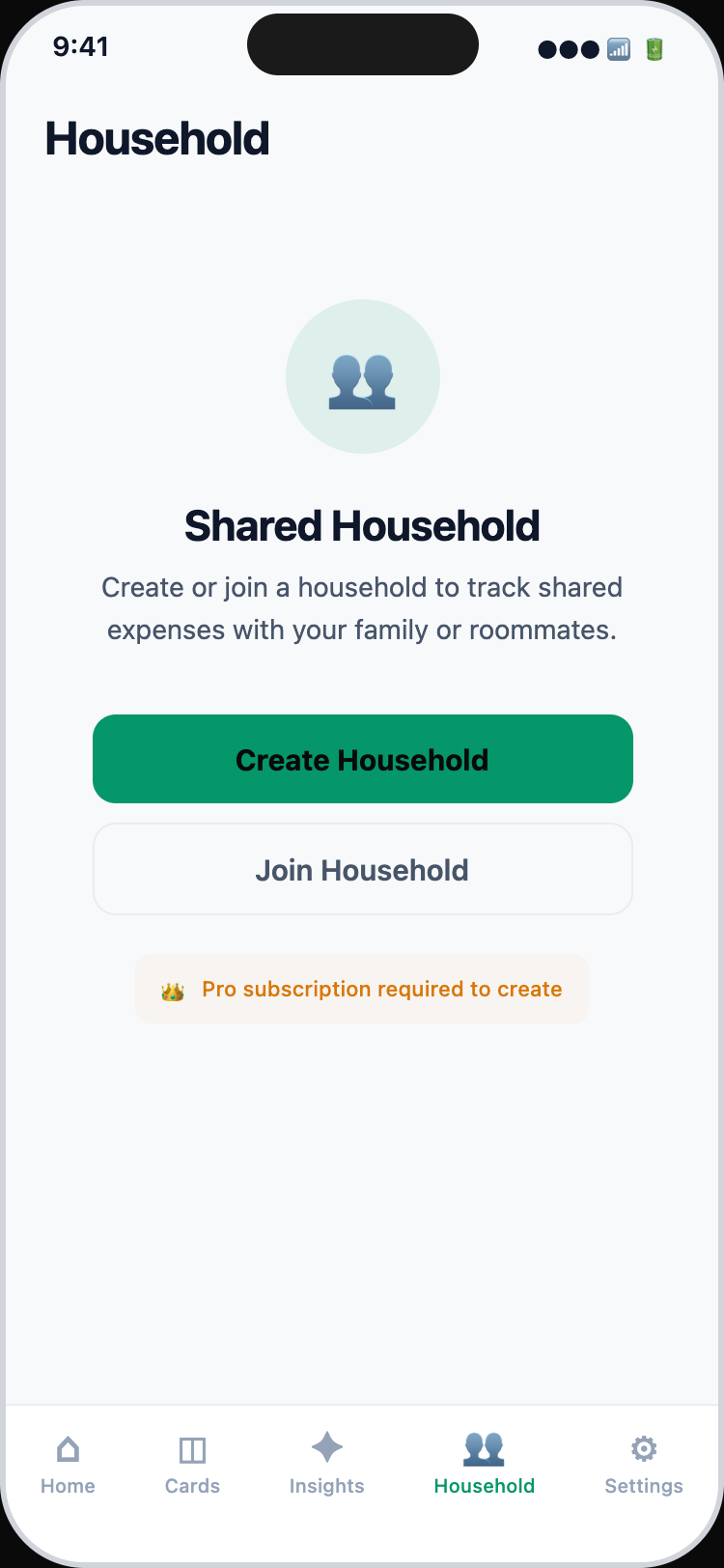Switch to the Home tab label
Viewport: 724px width, 1568px height.
(68, 1486)
